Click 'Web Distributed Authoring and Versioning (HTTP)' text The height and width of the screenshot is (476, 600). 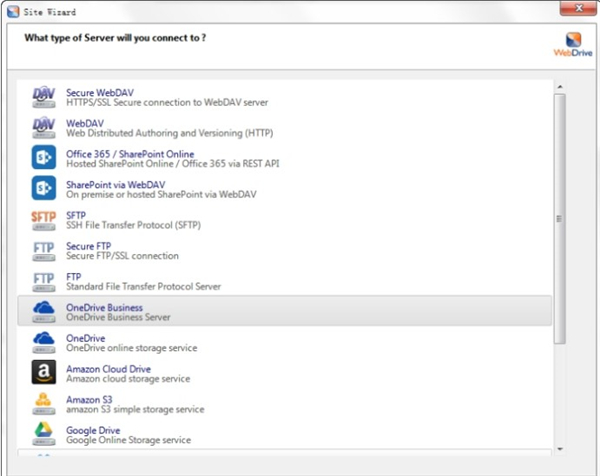coord(170,133)
